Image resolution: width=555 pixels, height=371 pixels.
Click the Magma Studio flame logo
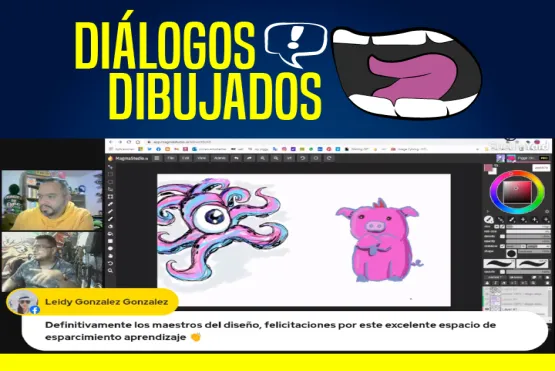[x=110, y=158]
